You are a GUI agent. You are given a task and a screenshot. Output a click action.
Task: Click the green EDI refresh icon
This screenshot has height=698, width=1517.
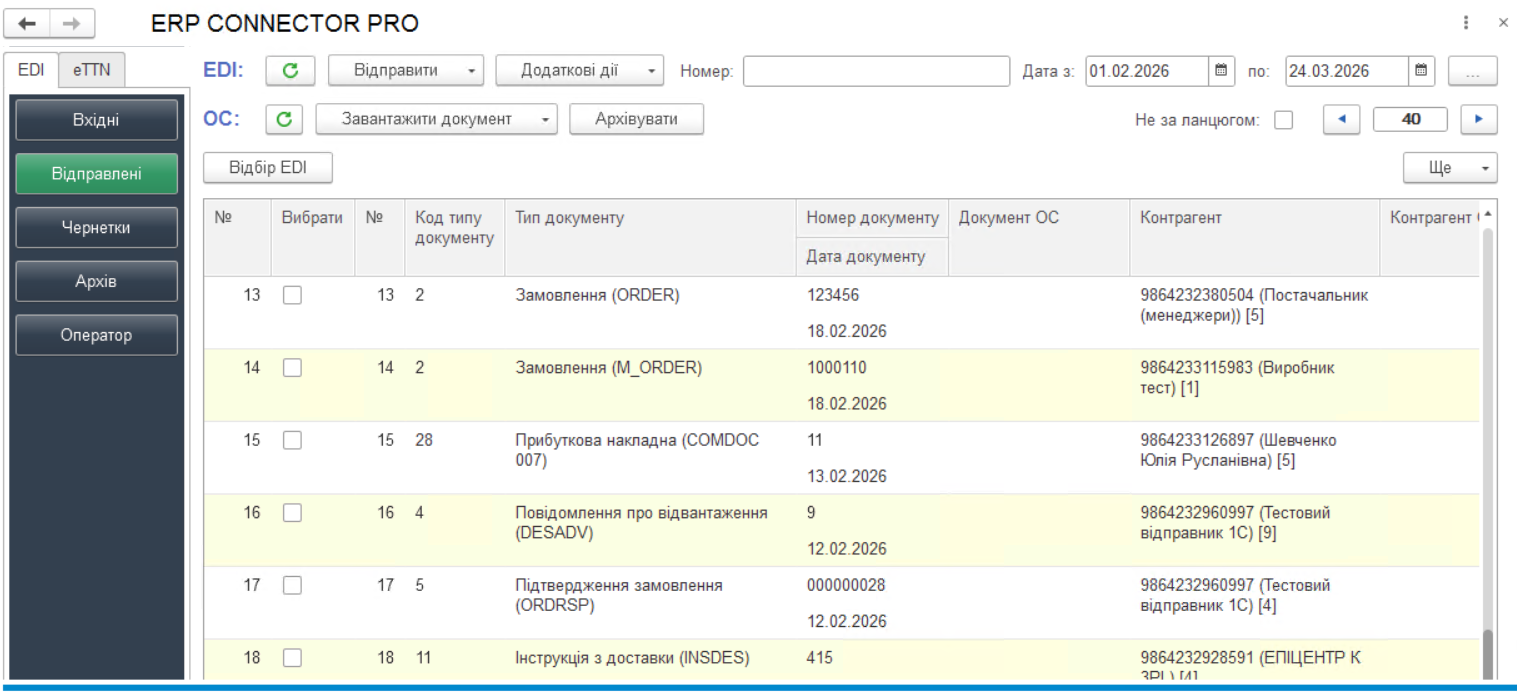coord(290,70)
